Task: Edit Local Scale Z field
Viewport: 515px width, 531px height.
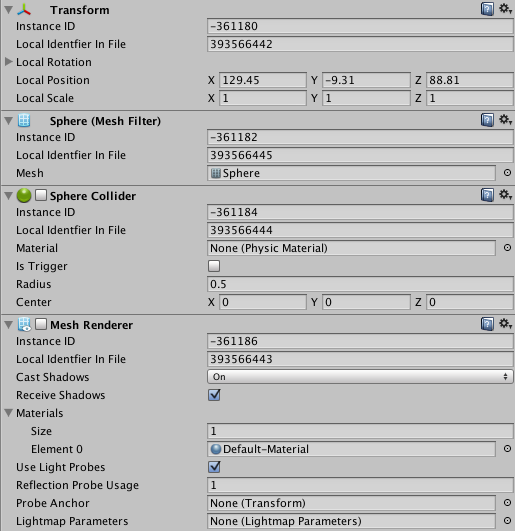Action: (470, 98)
